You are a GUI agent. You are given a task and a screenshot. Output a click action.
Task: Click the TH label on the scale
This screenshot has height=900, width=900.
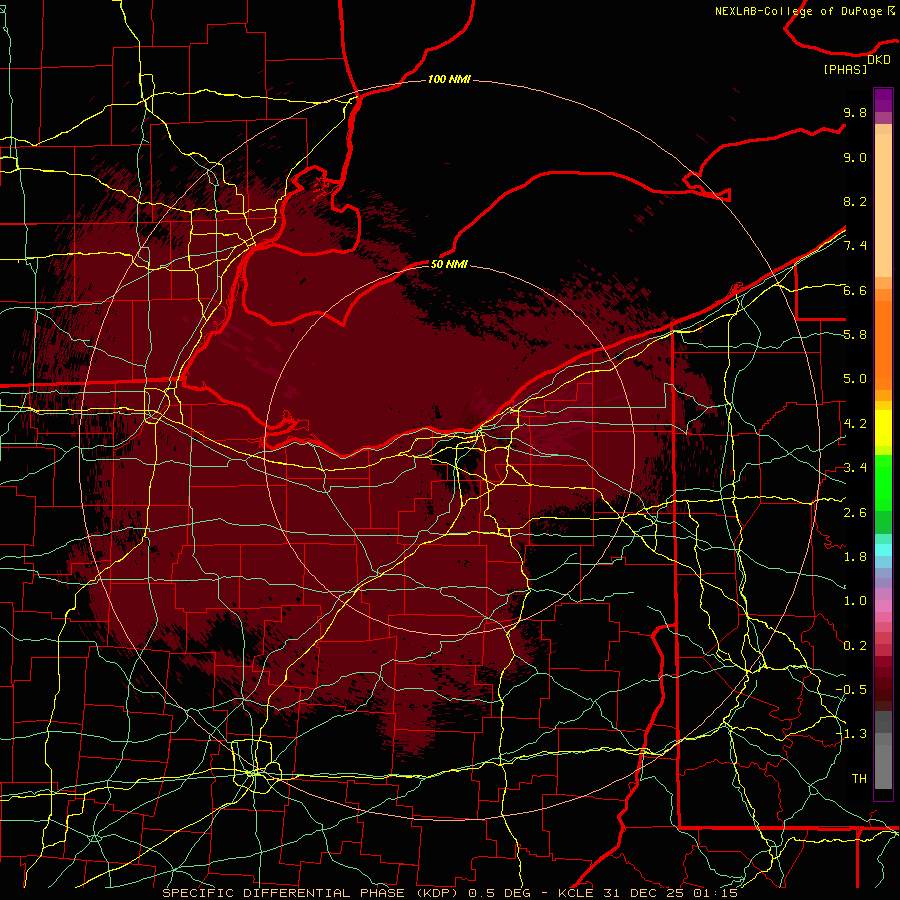[x=859, y=779]
